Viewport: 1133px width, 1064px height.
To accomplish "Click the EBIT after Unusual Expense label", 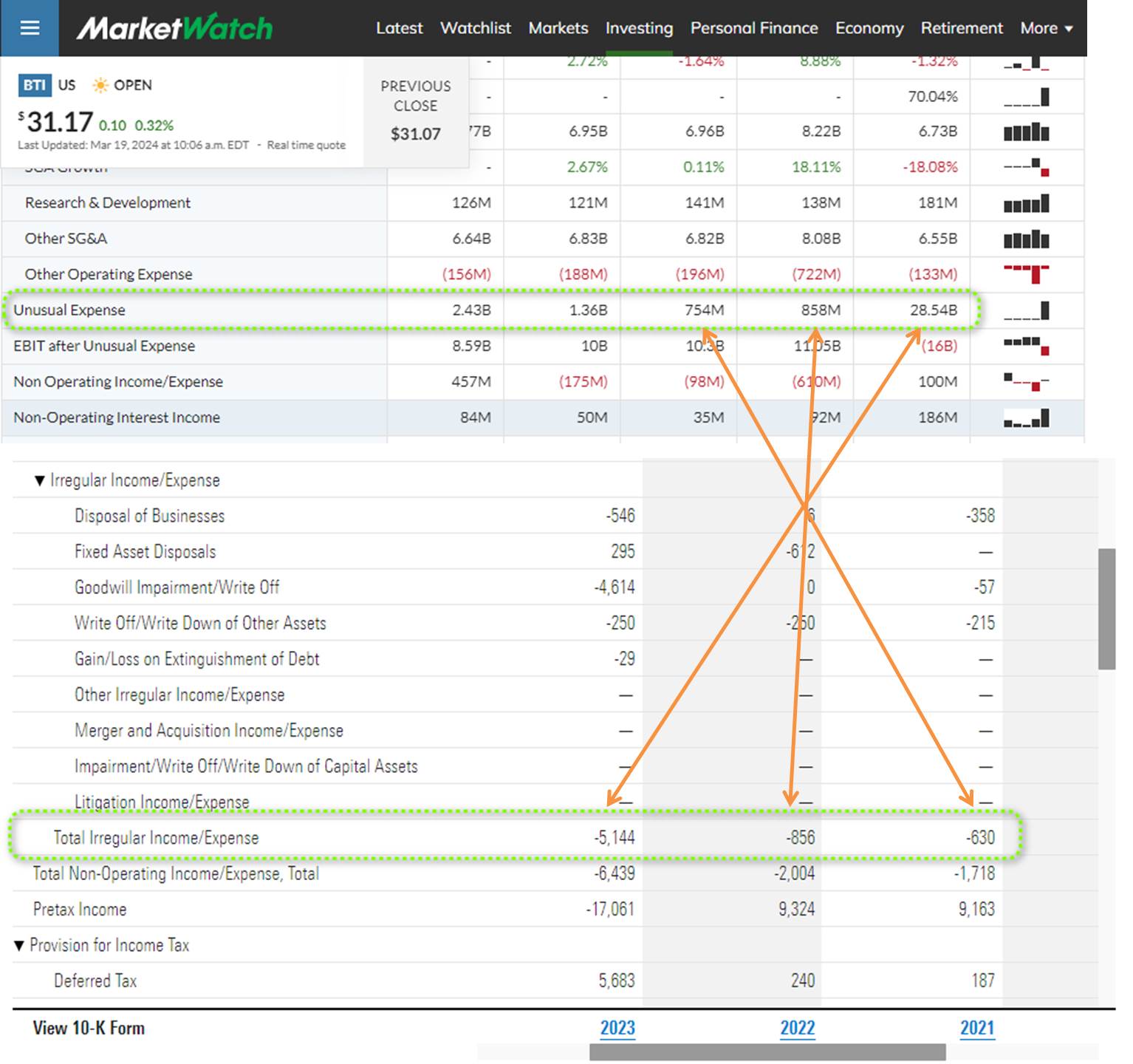I will tap(104, 346).
